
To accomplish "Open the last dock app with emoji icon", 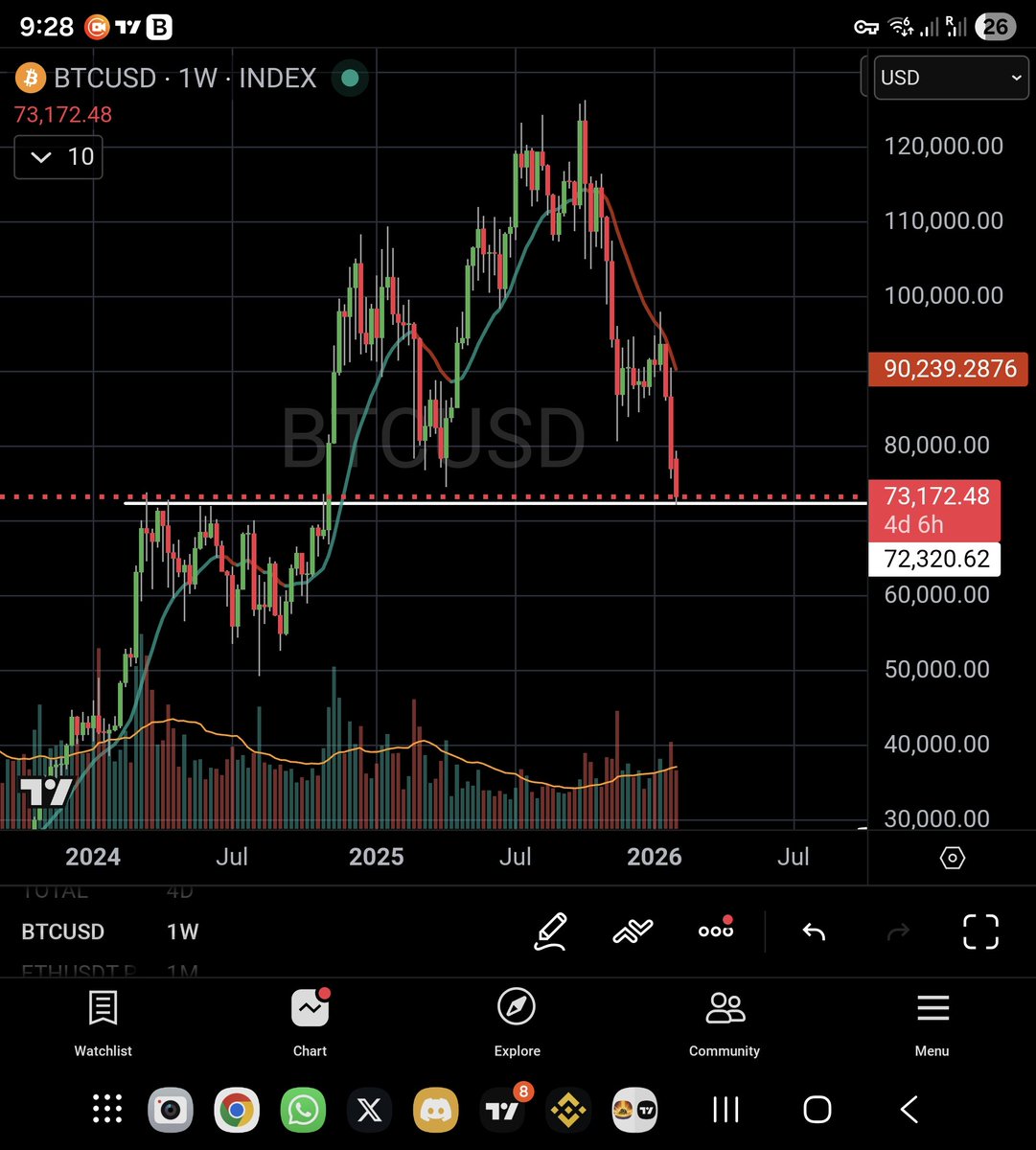I will 634,1110.
